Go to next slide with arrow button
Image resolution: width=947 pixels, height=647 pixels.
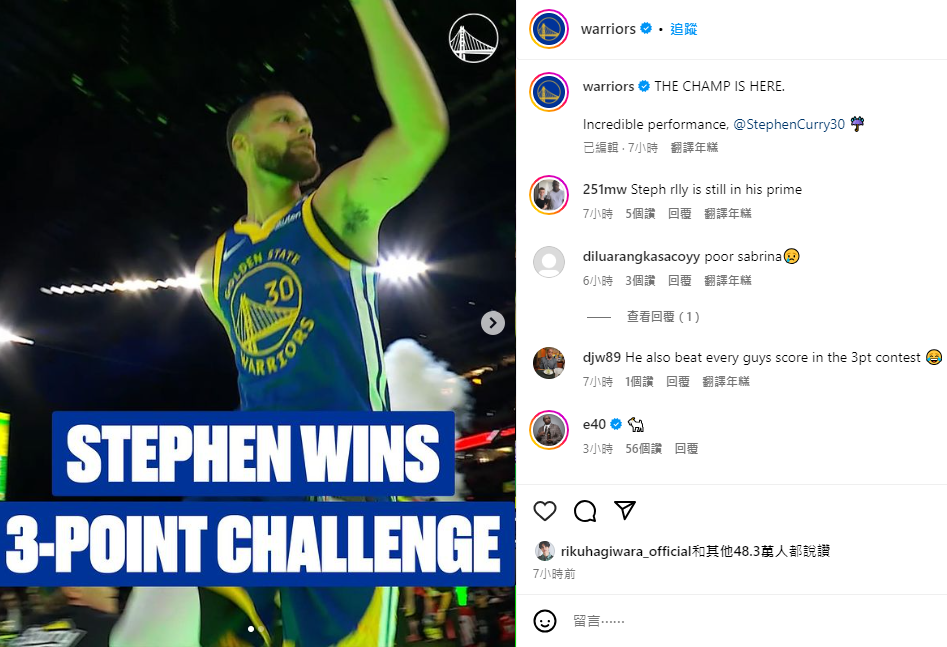point(493,323)
